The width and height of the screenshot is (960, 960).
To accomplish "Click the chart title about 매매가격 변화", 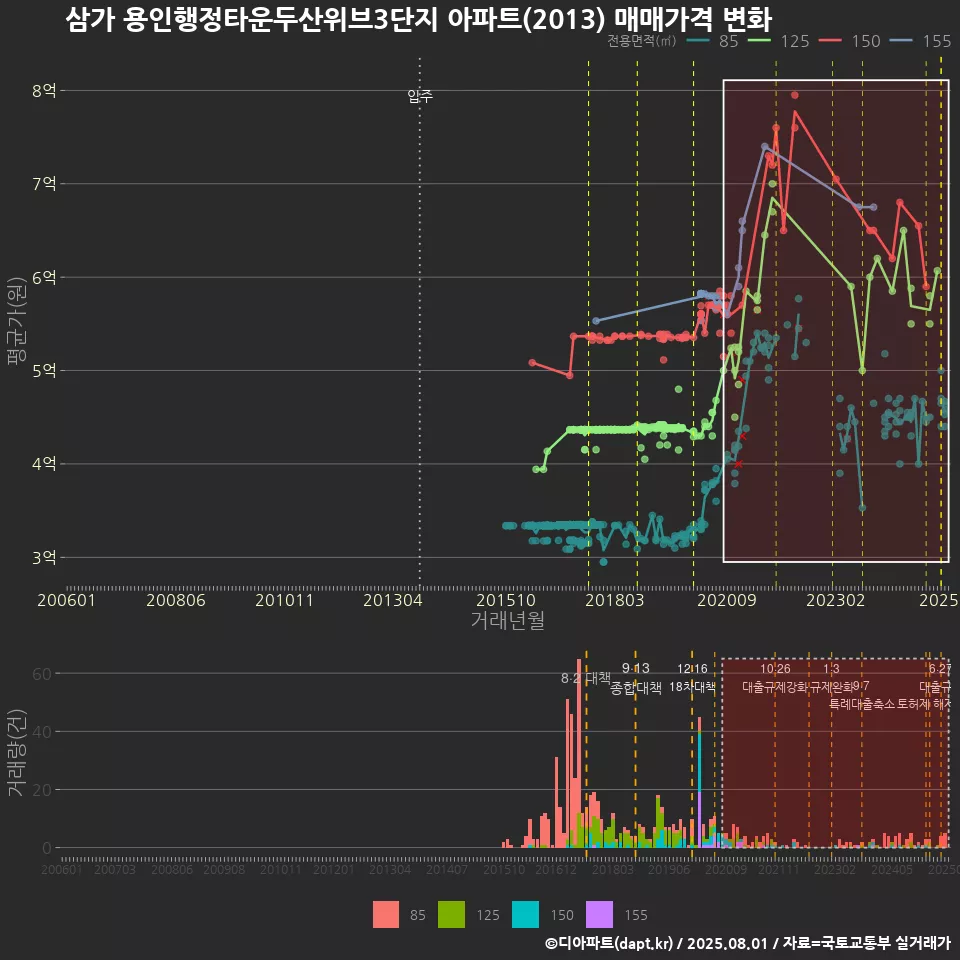I will tap(419, 18).
